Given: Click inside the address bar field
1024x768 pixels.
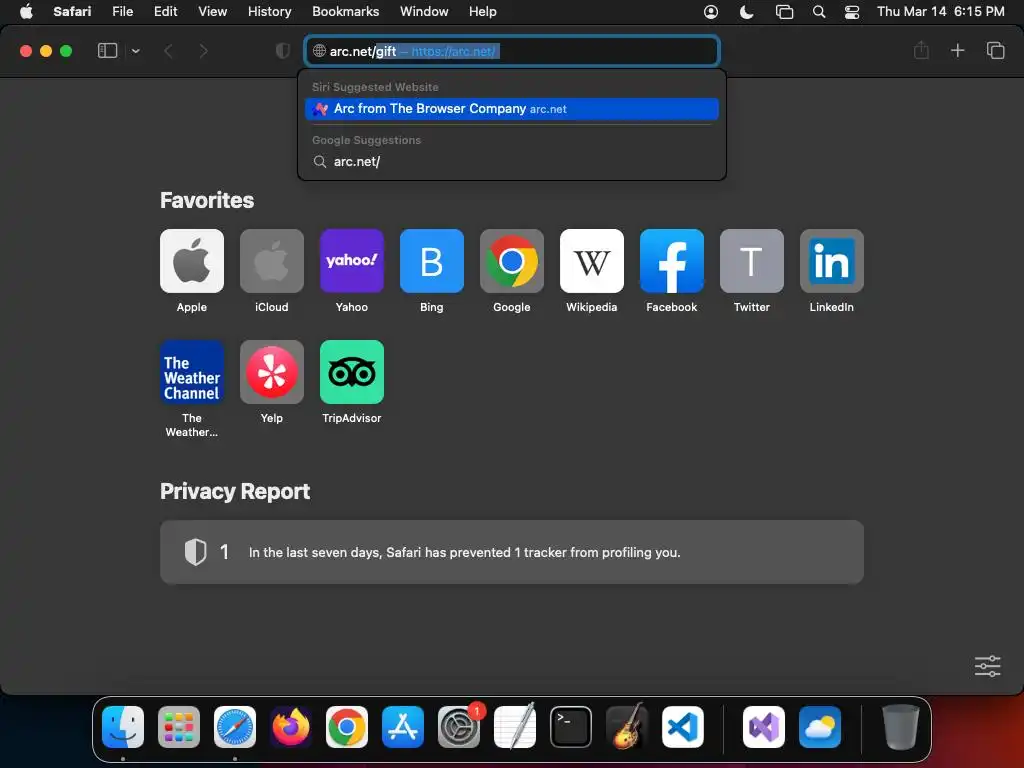Looking at the screenshot, I should point(512,51).
